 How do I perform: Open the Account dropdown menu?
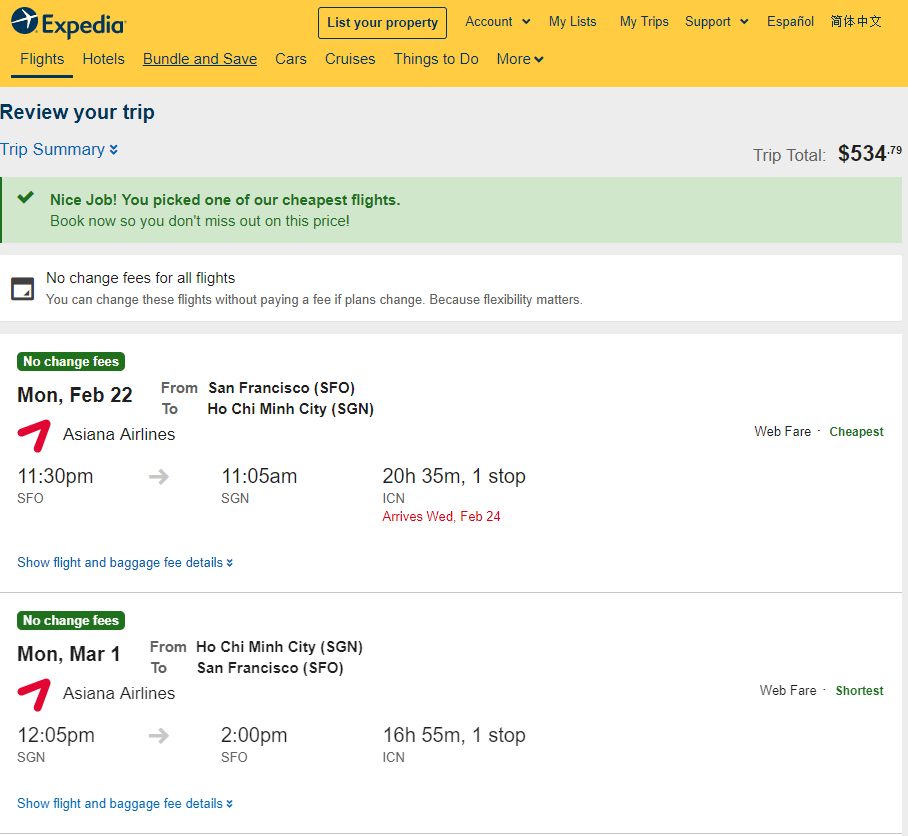[x=498, y=22]
